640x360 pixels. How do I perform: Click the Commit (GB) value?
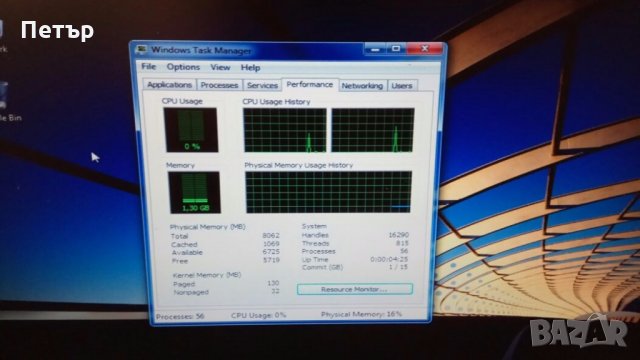click(x=398, y=267)
